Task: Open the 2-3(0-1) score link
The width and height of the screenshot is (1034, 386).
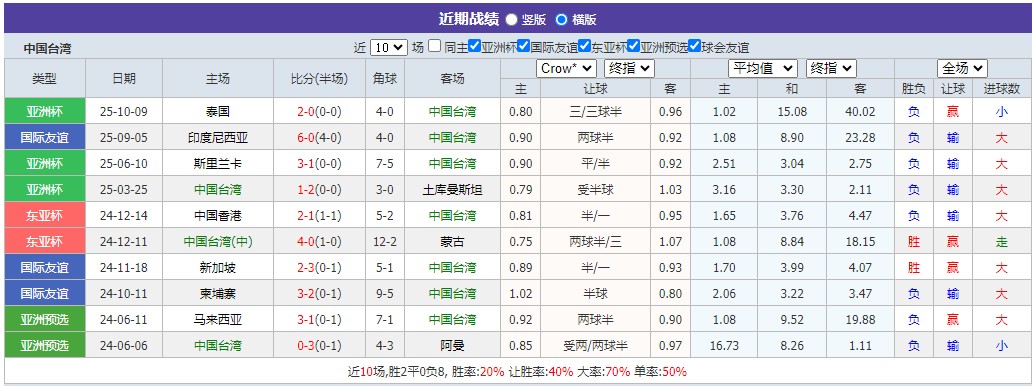Action: point(320,268)
